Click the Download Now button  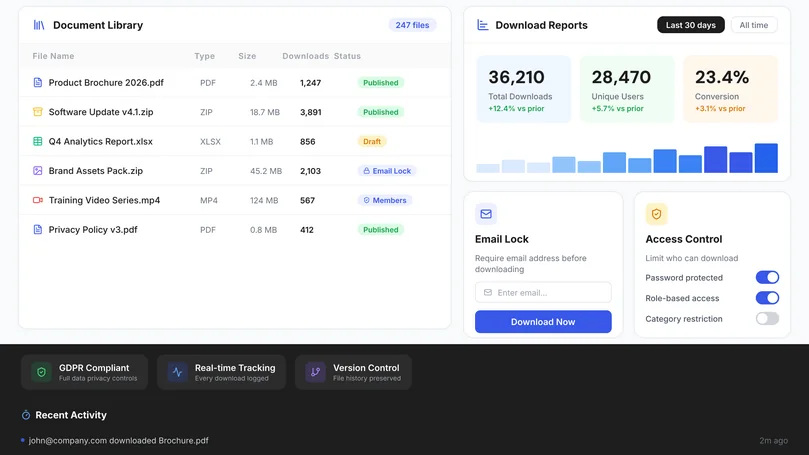543,322
